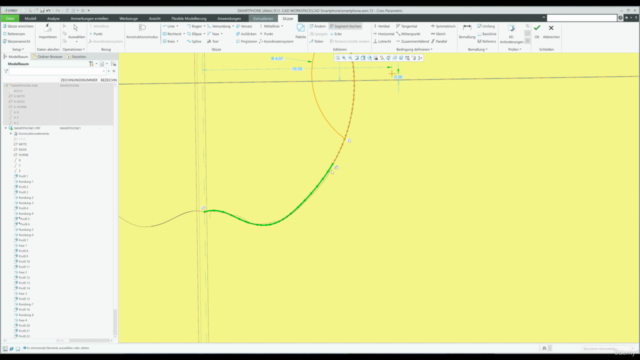Select the R 4.37 radius dimension
The height and width of the screenshot is (360, 640).
click(x=277, y=59)
